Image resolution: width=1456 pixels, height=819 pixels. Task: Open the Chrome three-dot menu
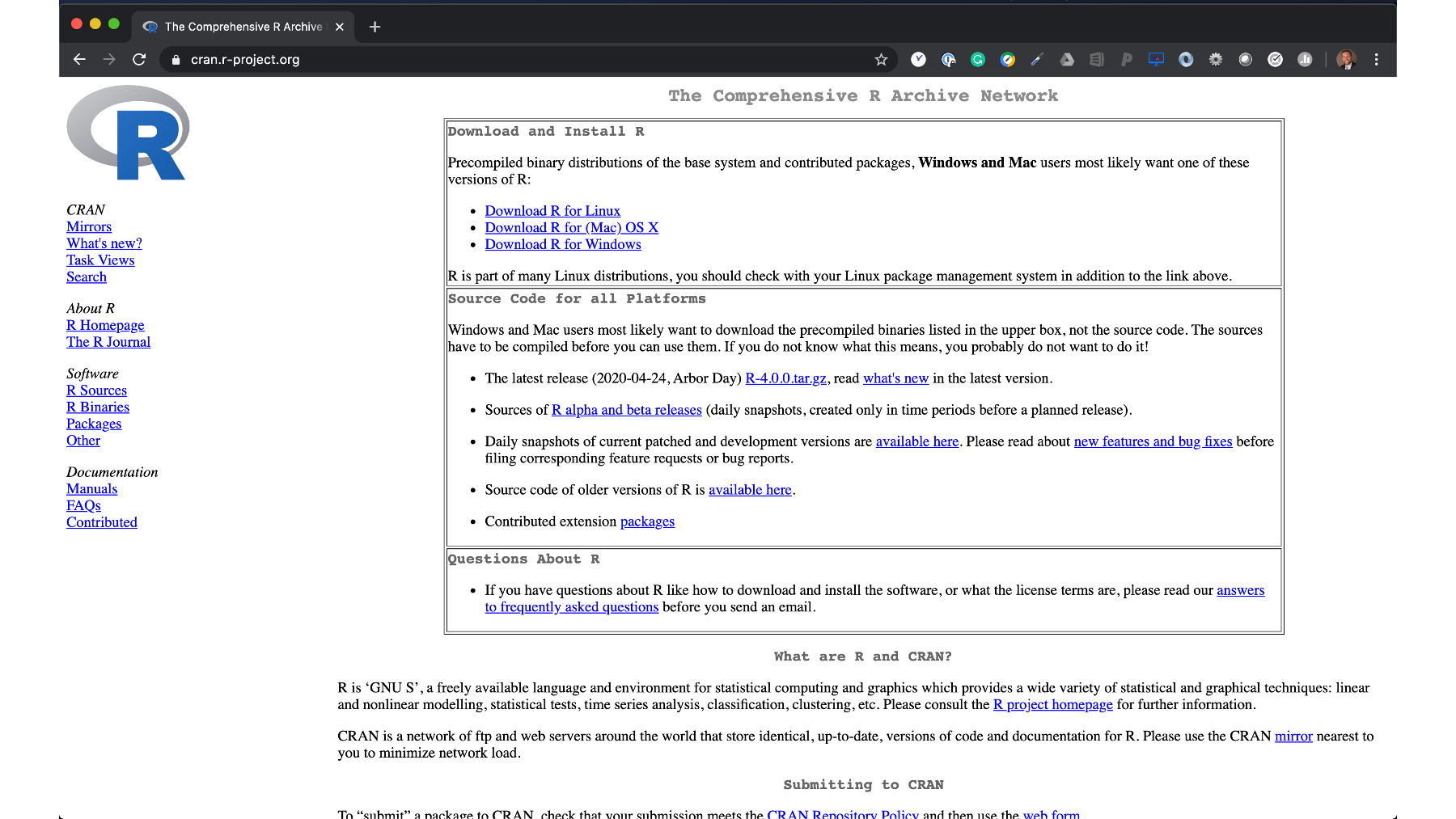(x=1376, y=59)
